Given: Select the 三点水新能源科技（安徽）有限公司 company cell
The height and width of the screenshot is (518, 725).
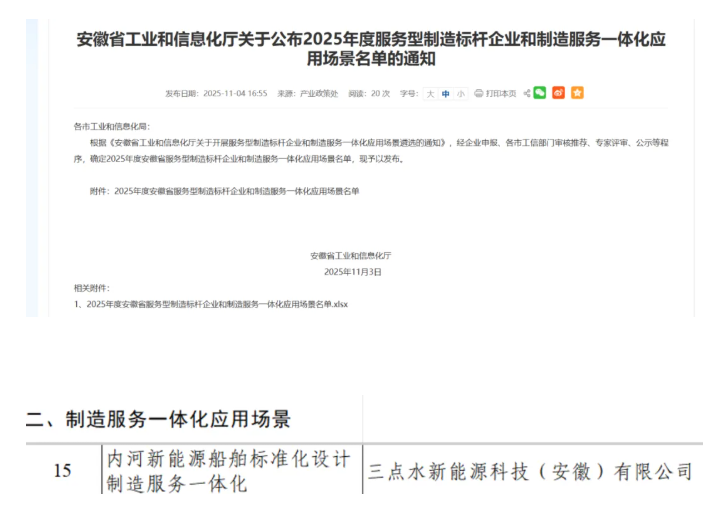Looking at the screenshot, I should [x=530, y=470].
